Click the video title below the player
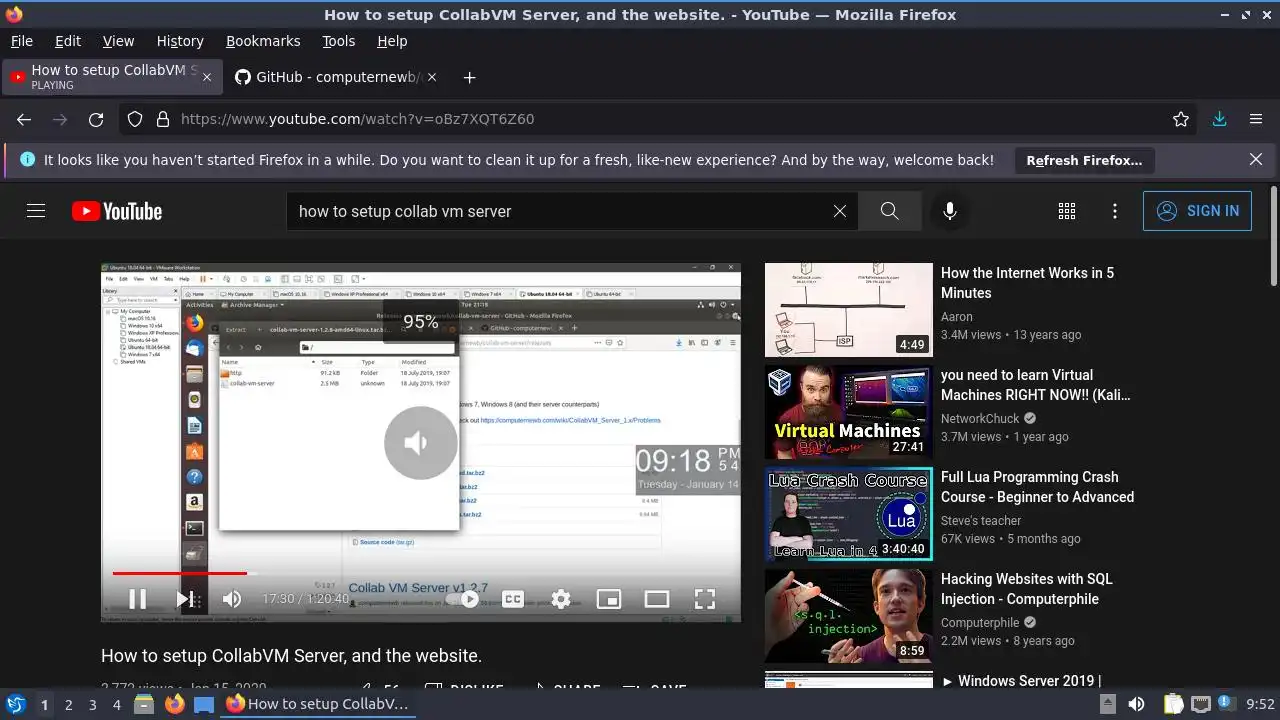 [x=291, y=656]
